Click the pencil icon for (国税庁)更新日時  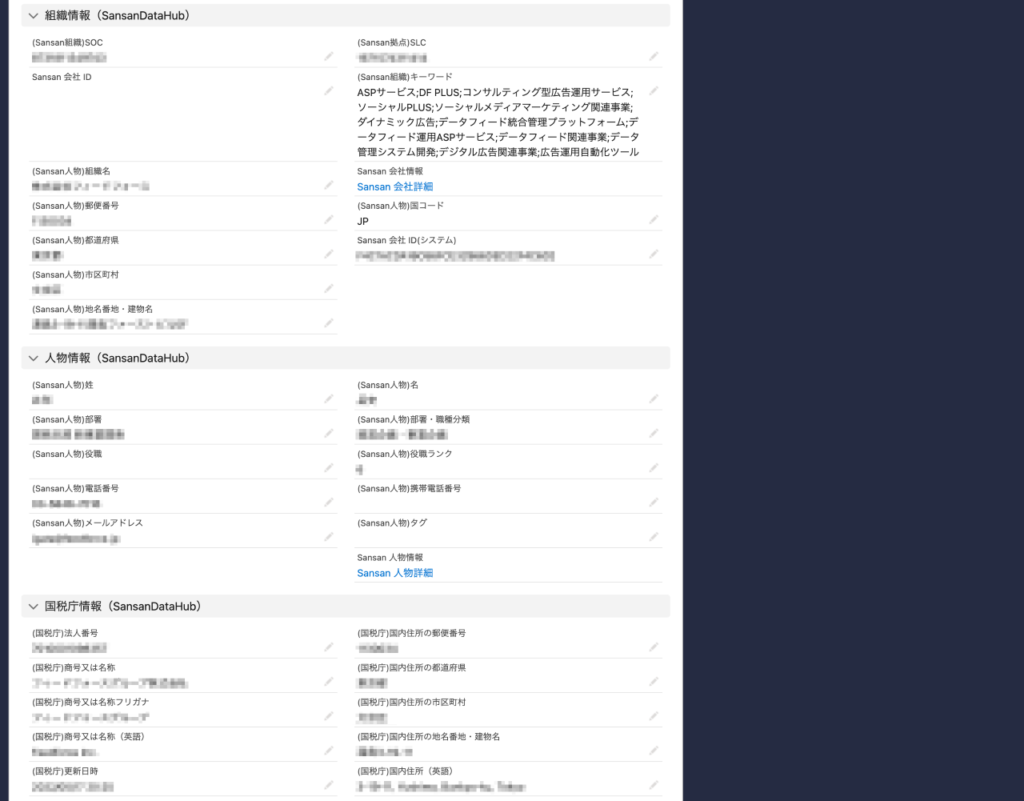click(328, 786)
